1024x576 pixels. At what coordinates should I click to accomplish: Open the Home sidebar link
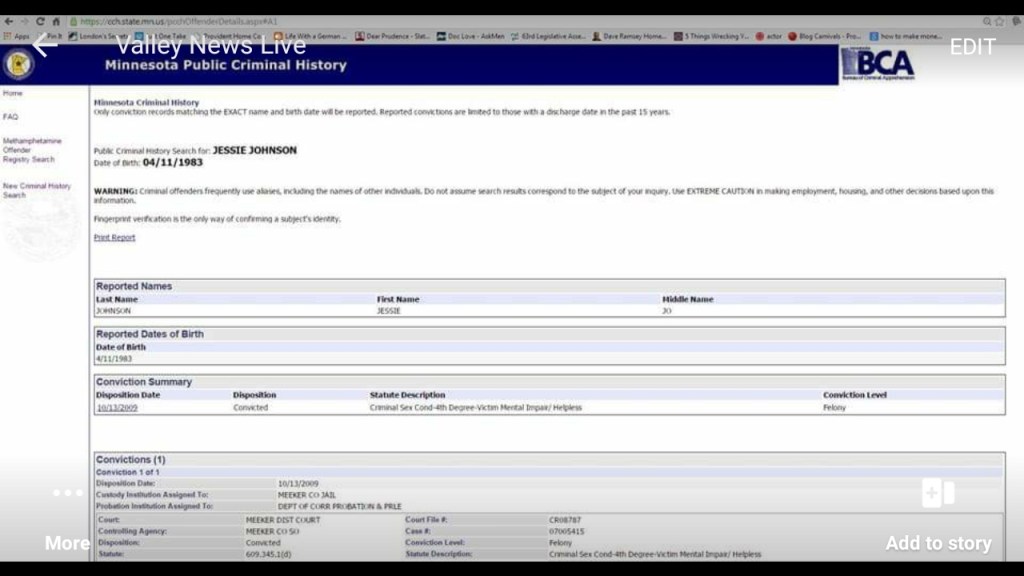point(13,93)
